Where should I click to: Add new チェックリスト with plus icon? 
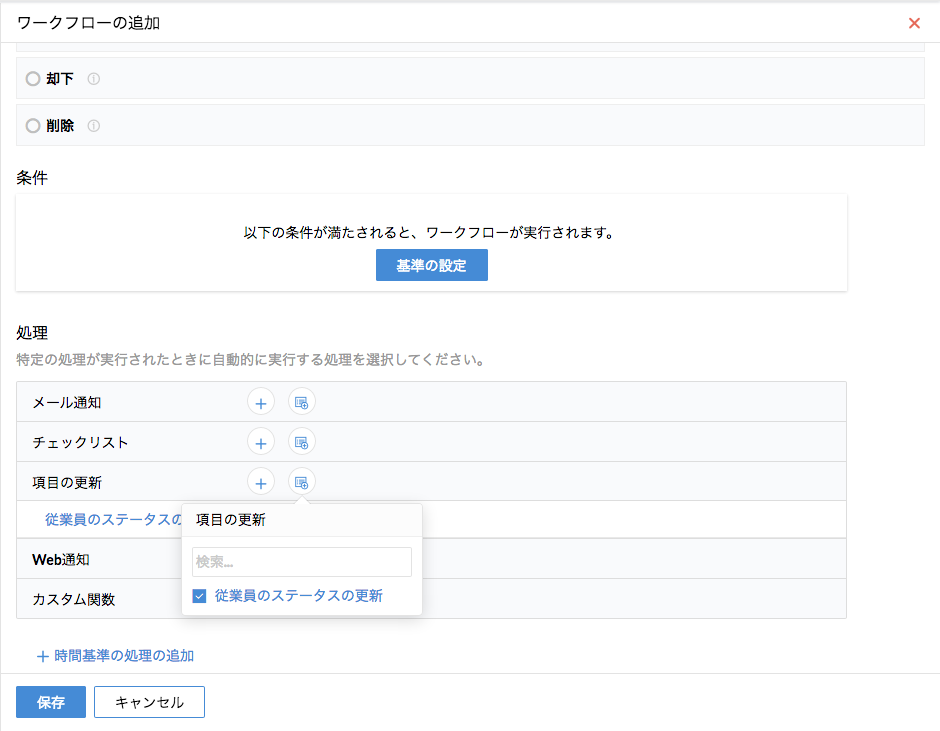coord(260,442)
